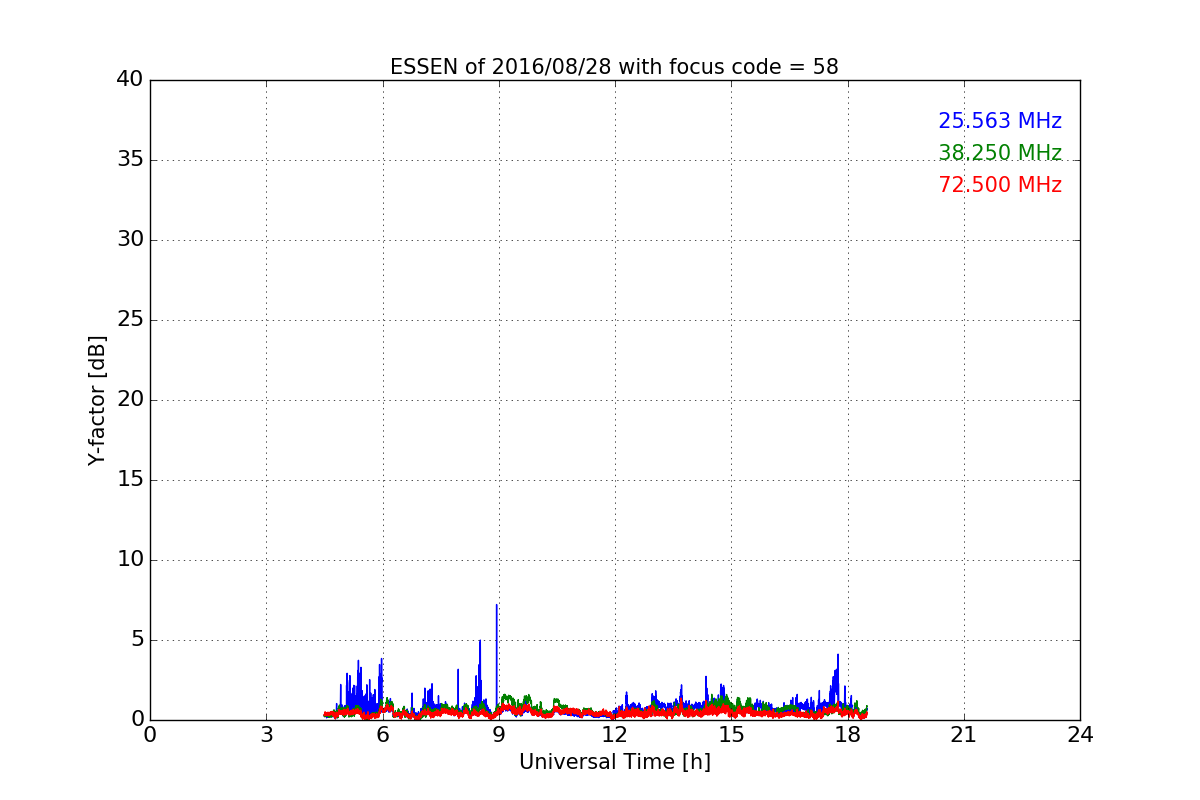The width and height of the screenshot is (1200, 800).
Task: Click the y-axis tick label 25
Action: click(130, 320)
